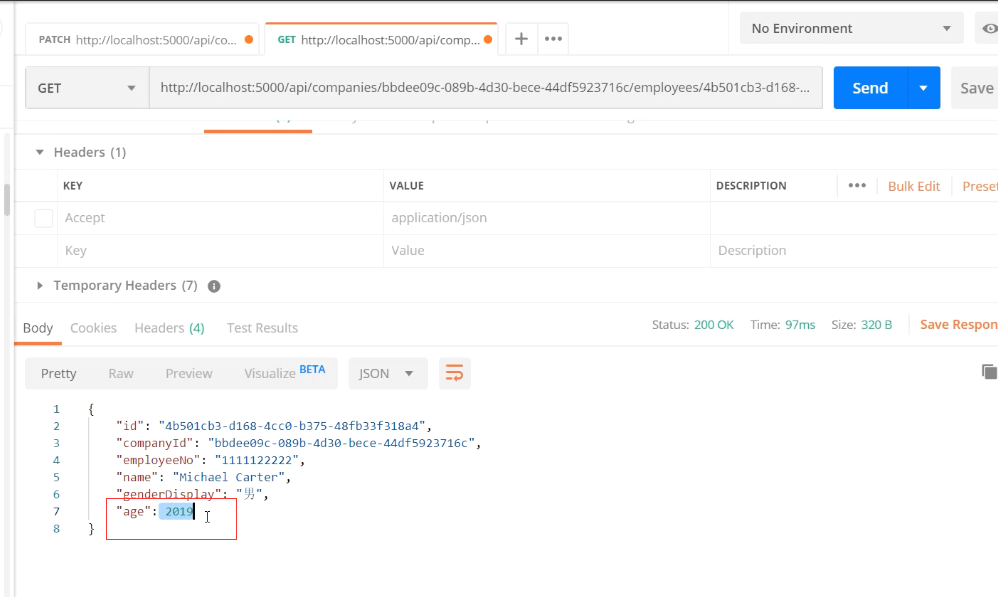
Task: Click the blue Send button
Action: pos(870,88)
